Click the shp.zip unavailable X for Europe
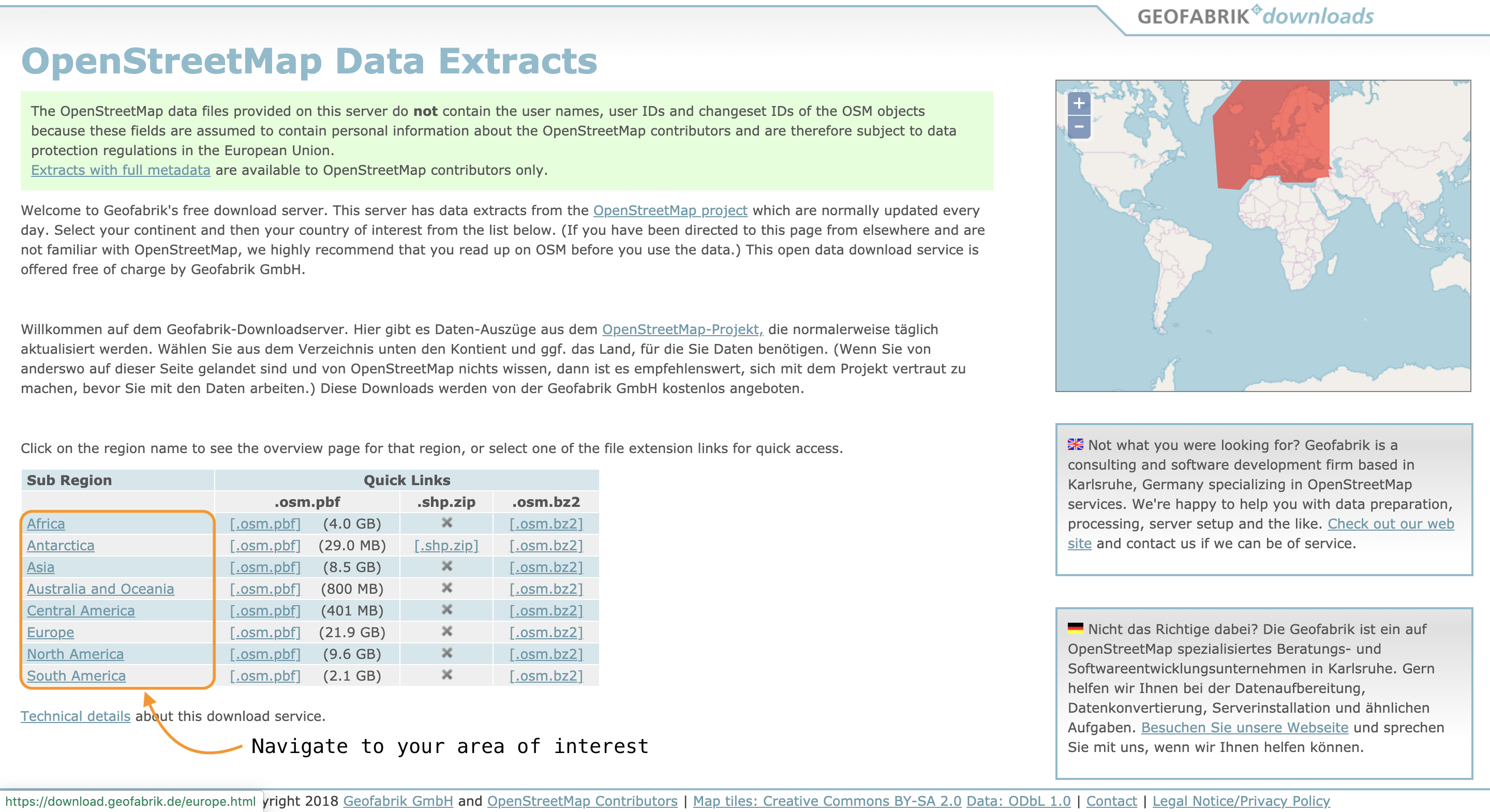Viewport: 1490px width, 812px height. point(446,631)
